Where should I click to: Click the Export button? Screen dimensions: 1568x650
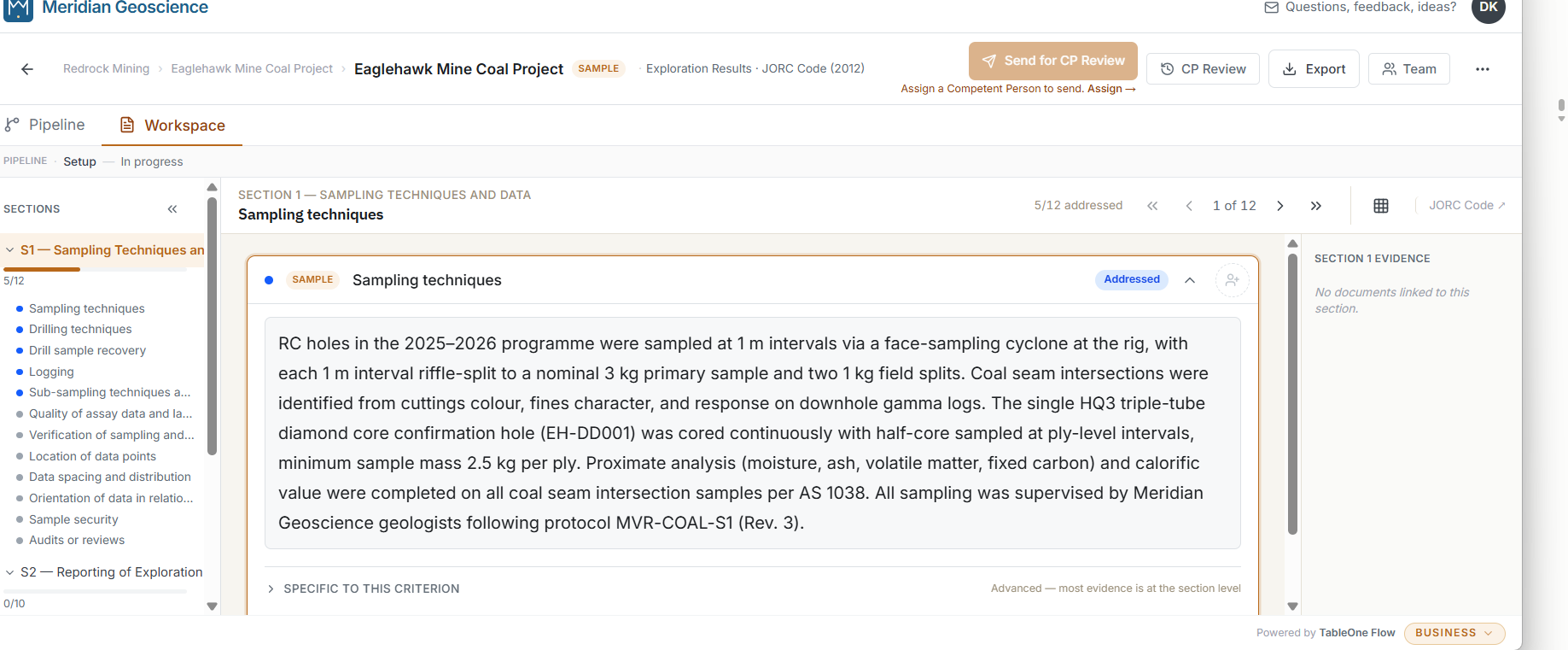pyautogui.click(x=1314, y=69)
